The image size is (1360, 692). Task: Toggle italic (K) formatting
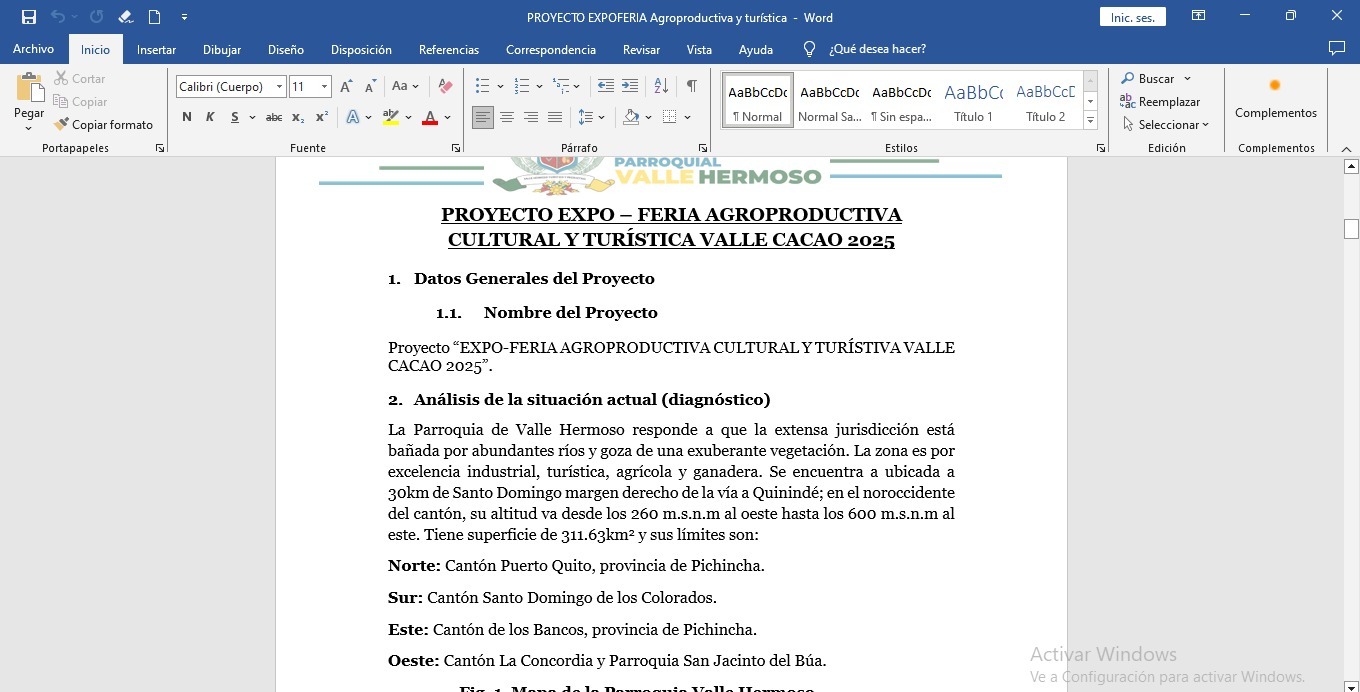(x=210, y=118)
